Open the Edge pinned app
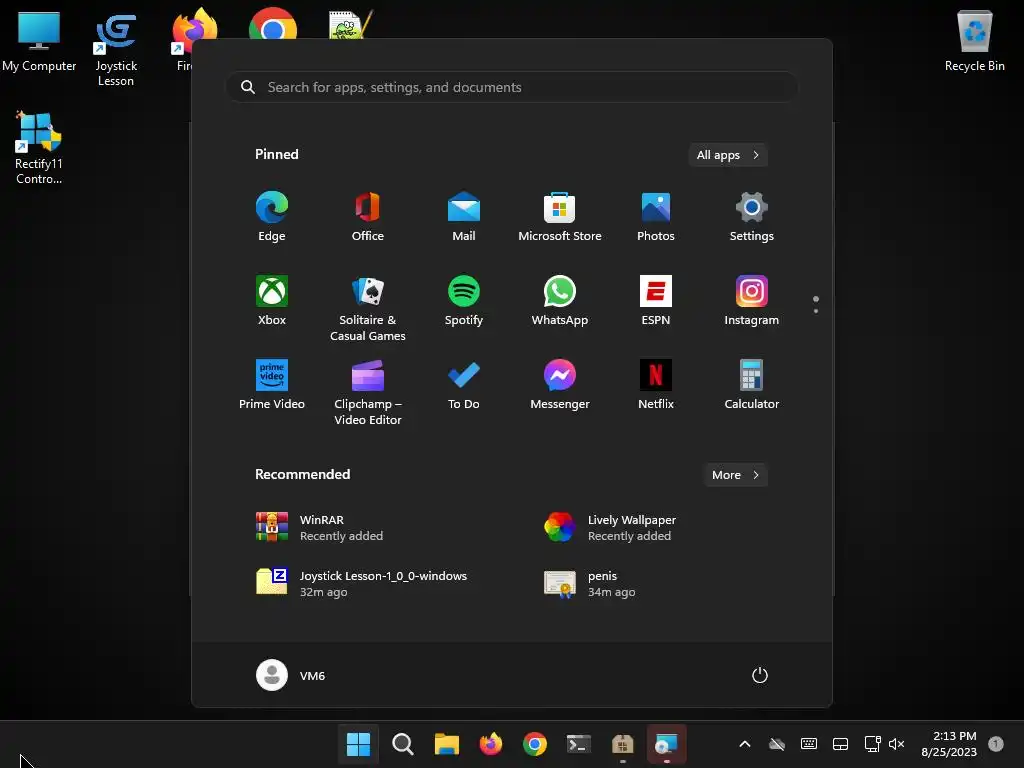 click(x=272, y=217)
